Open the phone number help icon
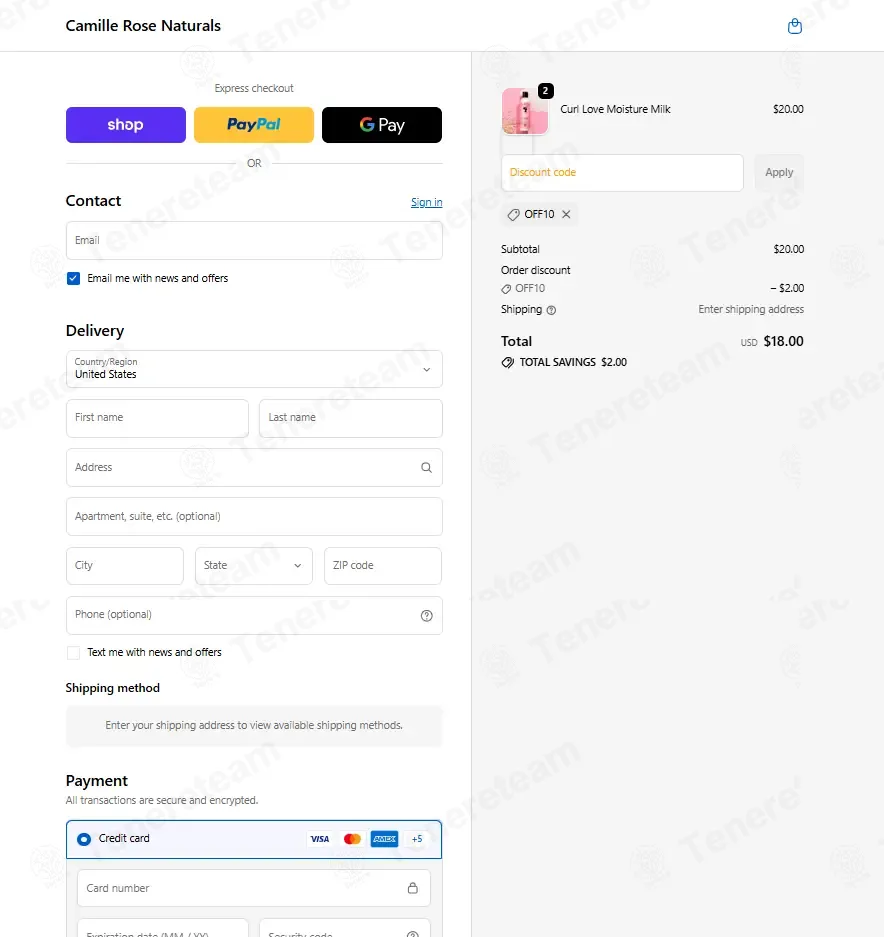884x937 pixels. pyautogui.click(x=426, y=616)
